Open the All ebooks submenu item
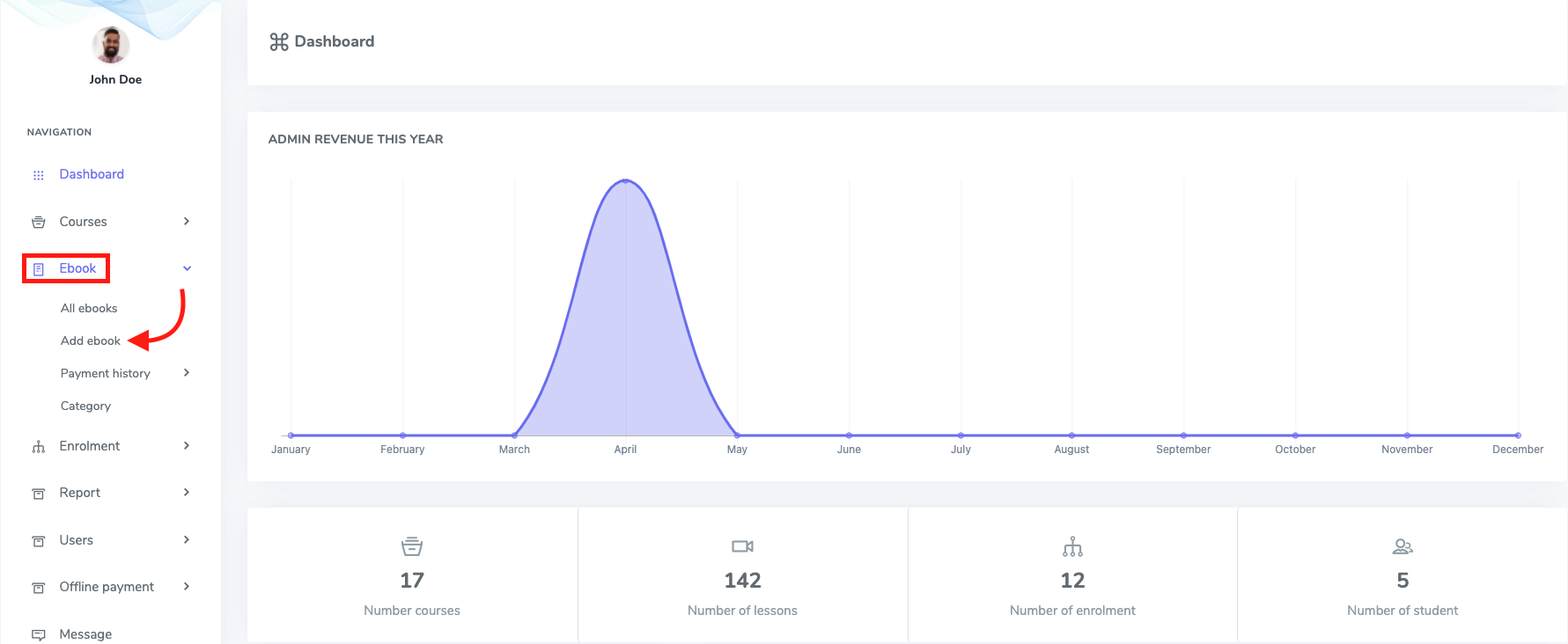Viewport: 1568px width, 644px height. tap(89, 309)
